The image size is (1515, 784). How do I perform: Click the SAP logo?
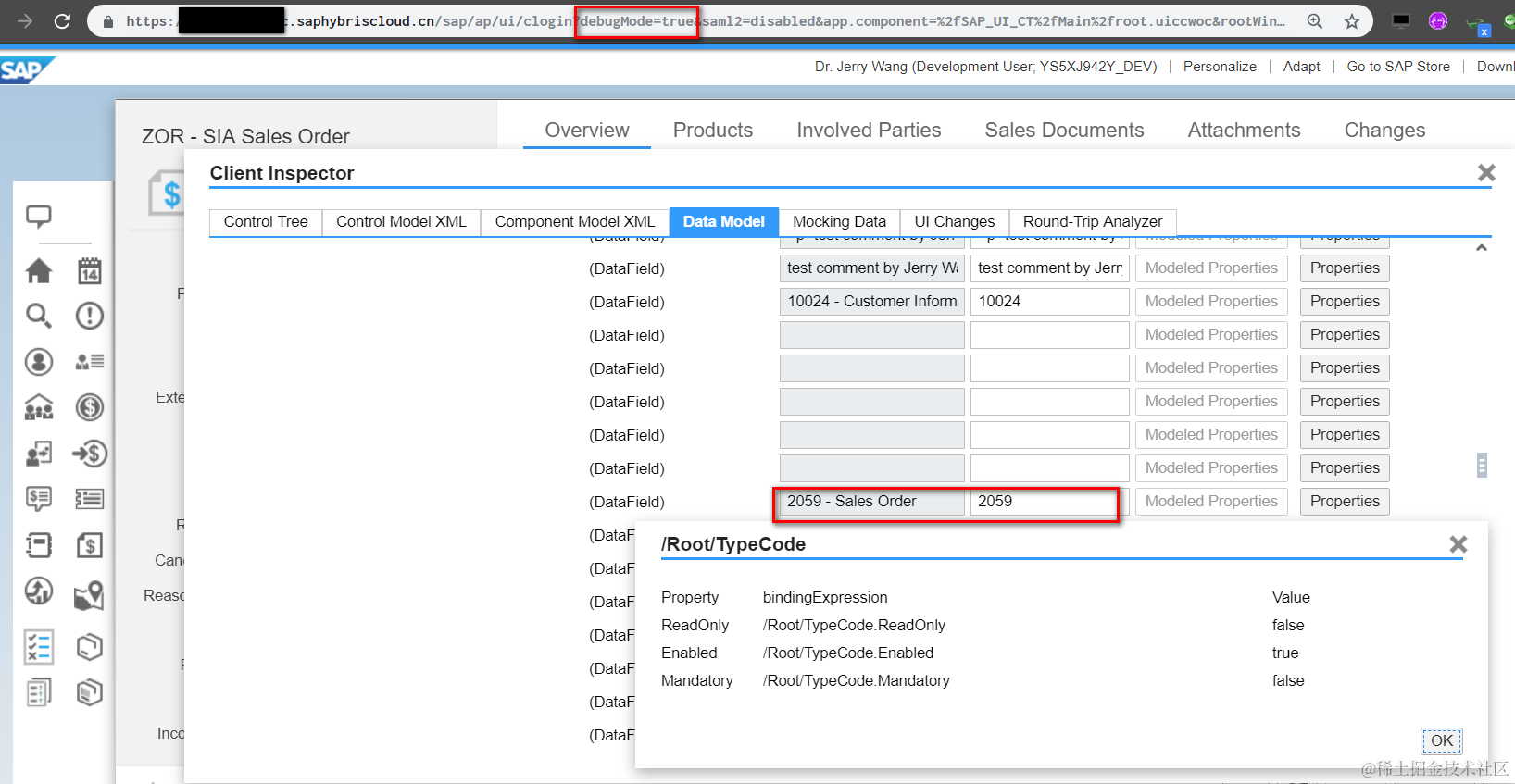26,70
